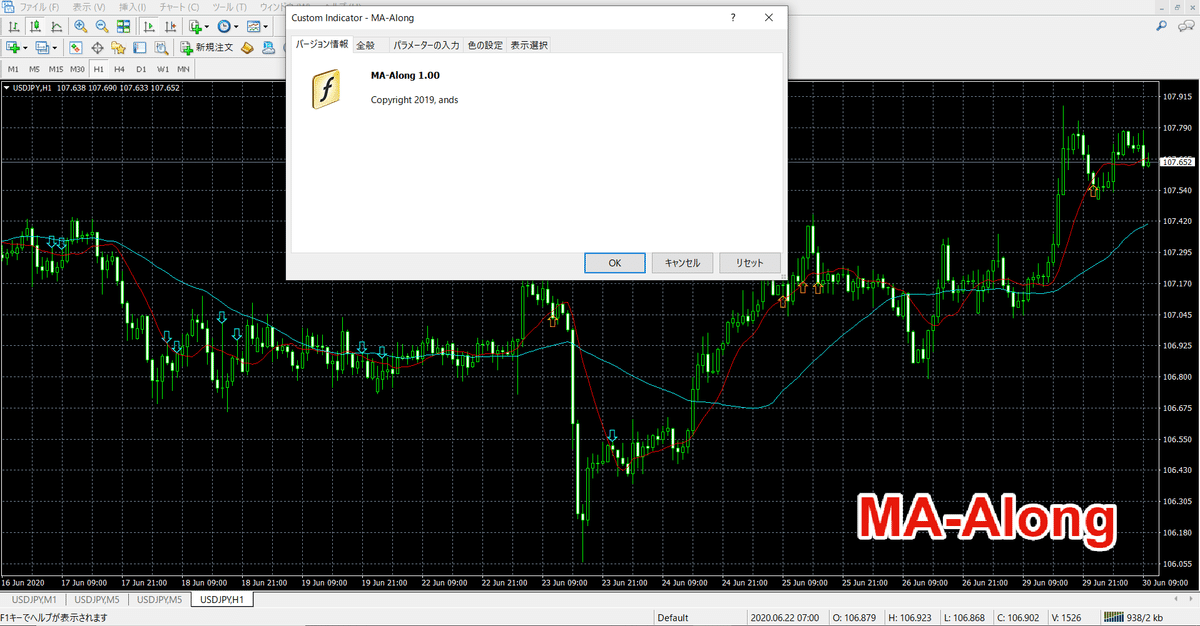Toggle the H4 timeframe button
1200x626 pixels.
(119, 69)
